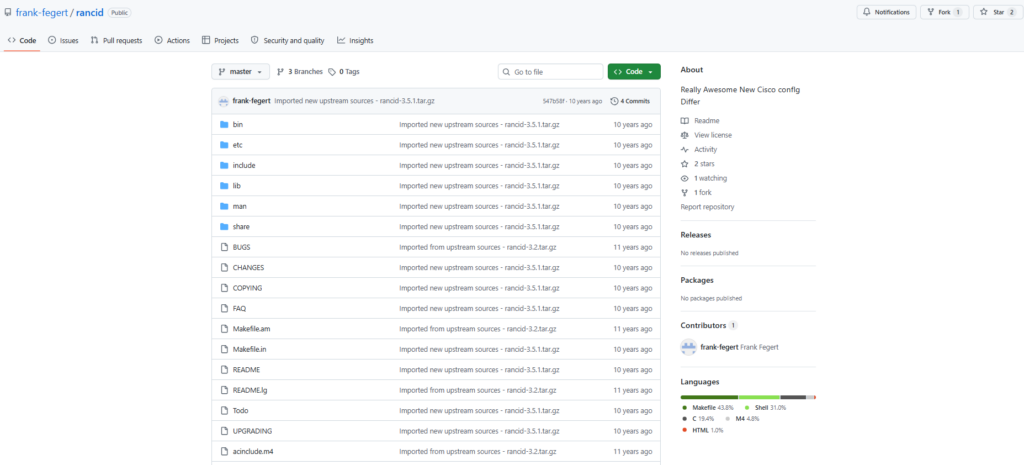Click the C segment of the language bar

point(793,397)
